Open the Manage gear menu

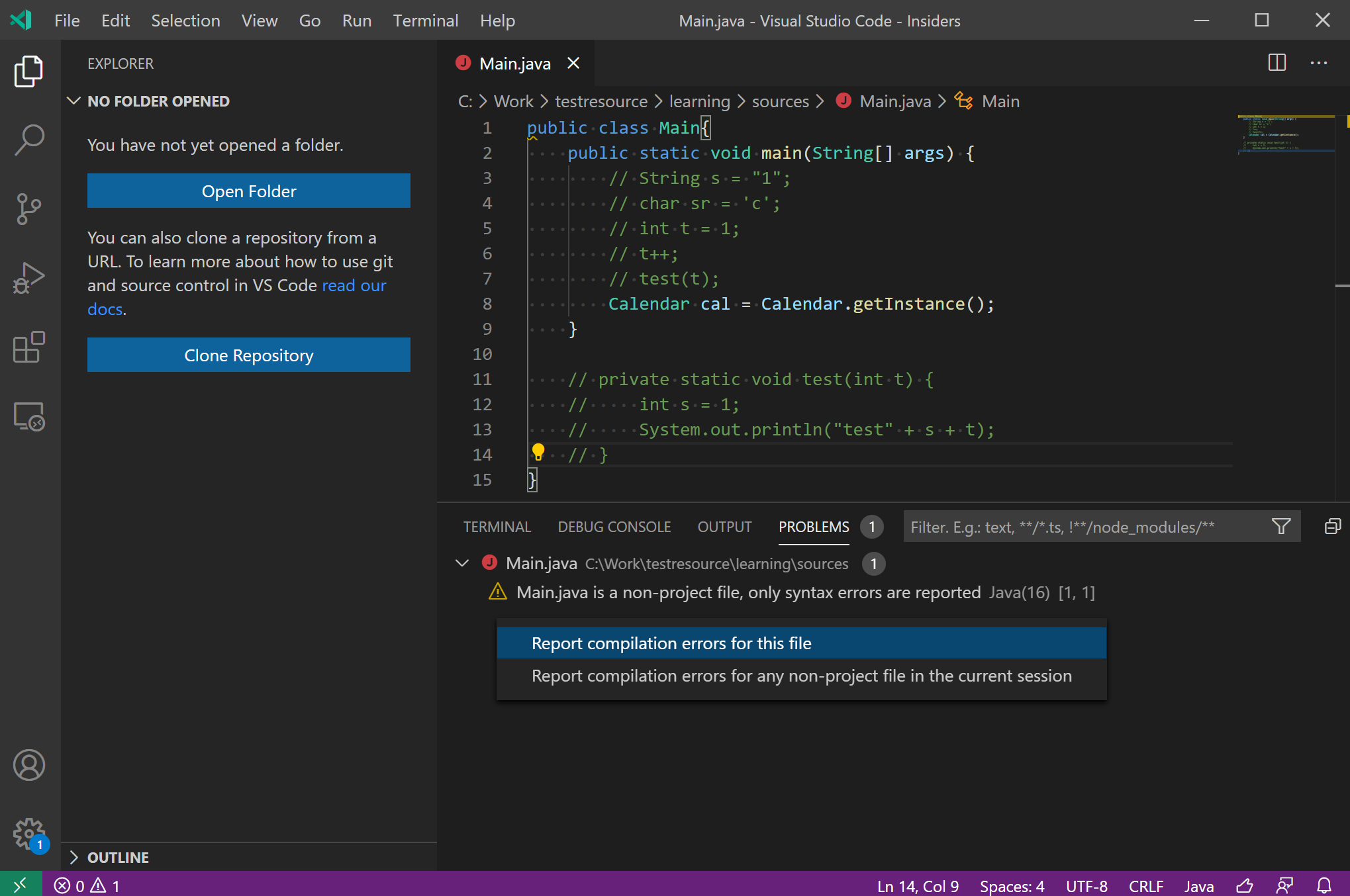(29, 834)
